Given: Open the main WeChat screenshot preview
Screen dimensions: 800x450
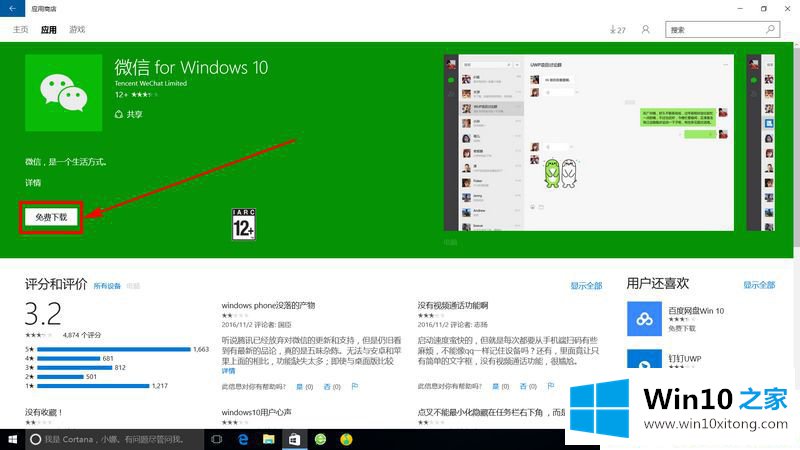Looking at the screenshot, I should tap(589, 143).
